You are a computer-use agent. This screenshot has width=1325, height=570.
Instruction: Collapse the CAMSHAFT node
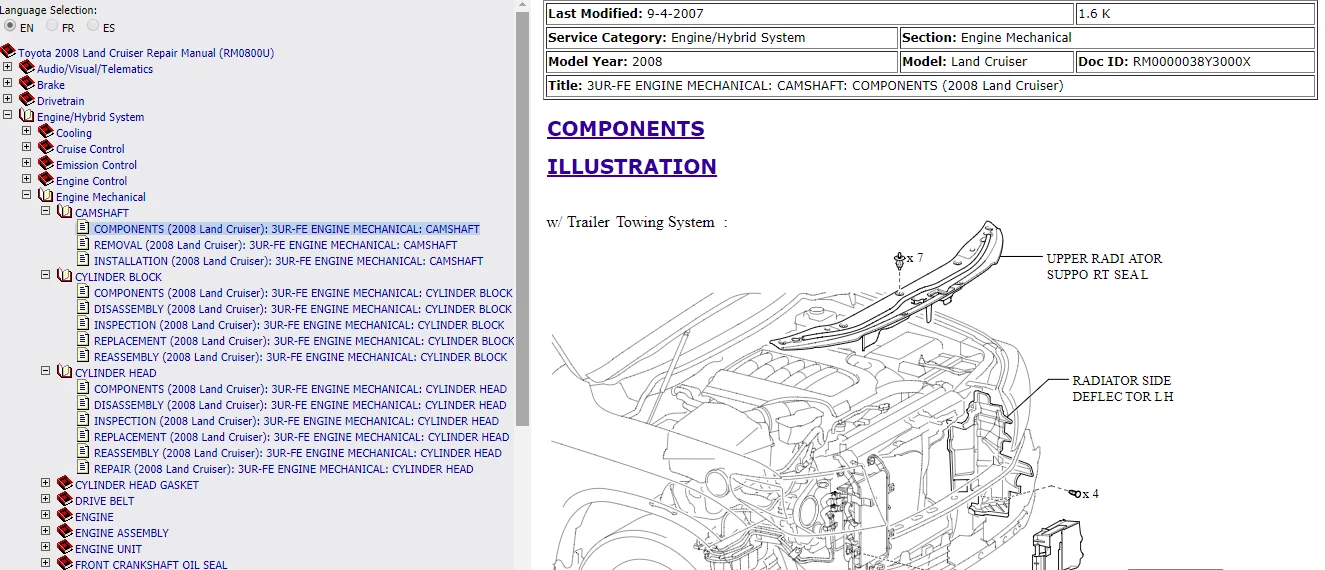pyautogui.click(x=46, y=212)
